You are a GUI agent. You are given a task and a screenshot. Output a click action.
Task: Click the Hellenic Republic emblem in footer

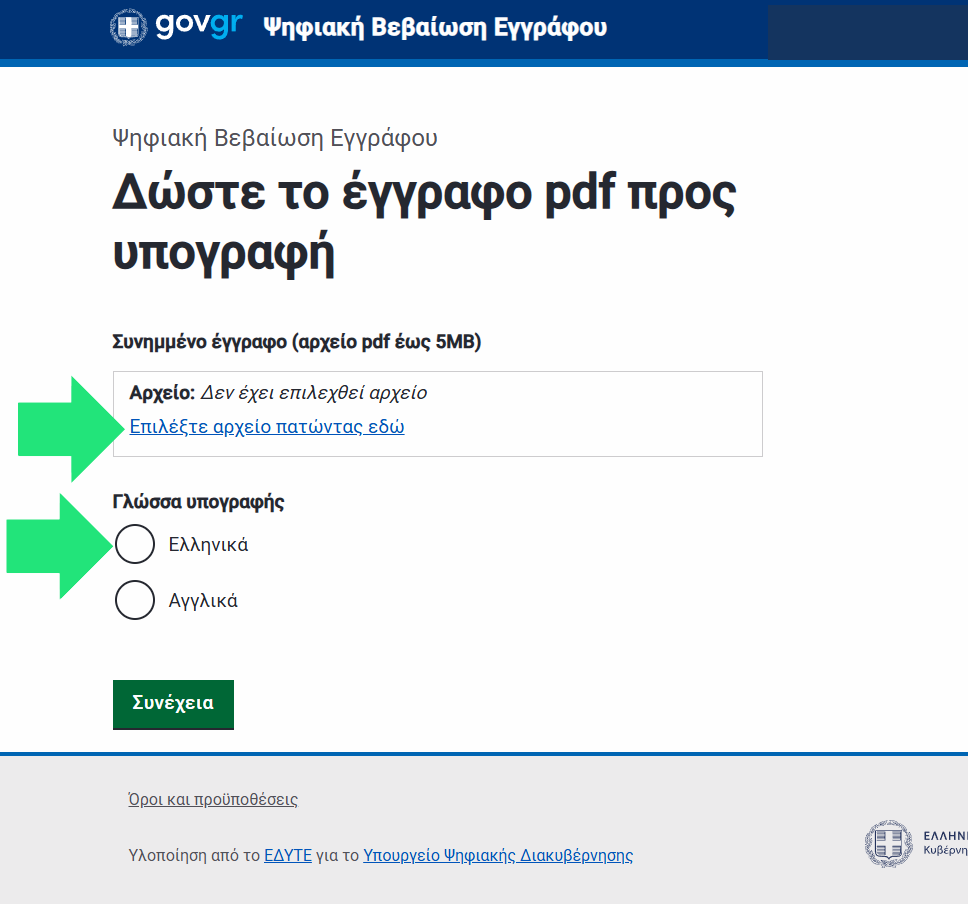click(x=889, y=843)
